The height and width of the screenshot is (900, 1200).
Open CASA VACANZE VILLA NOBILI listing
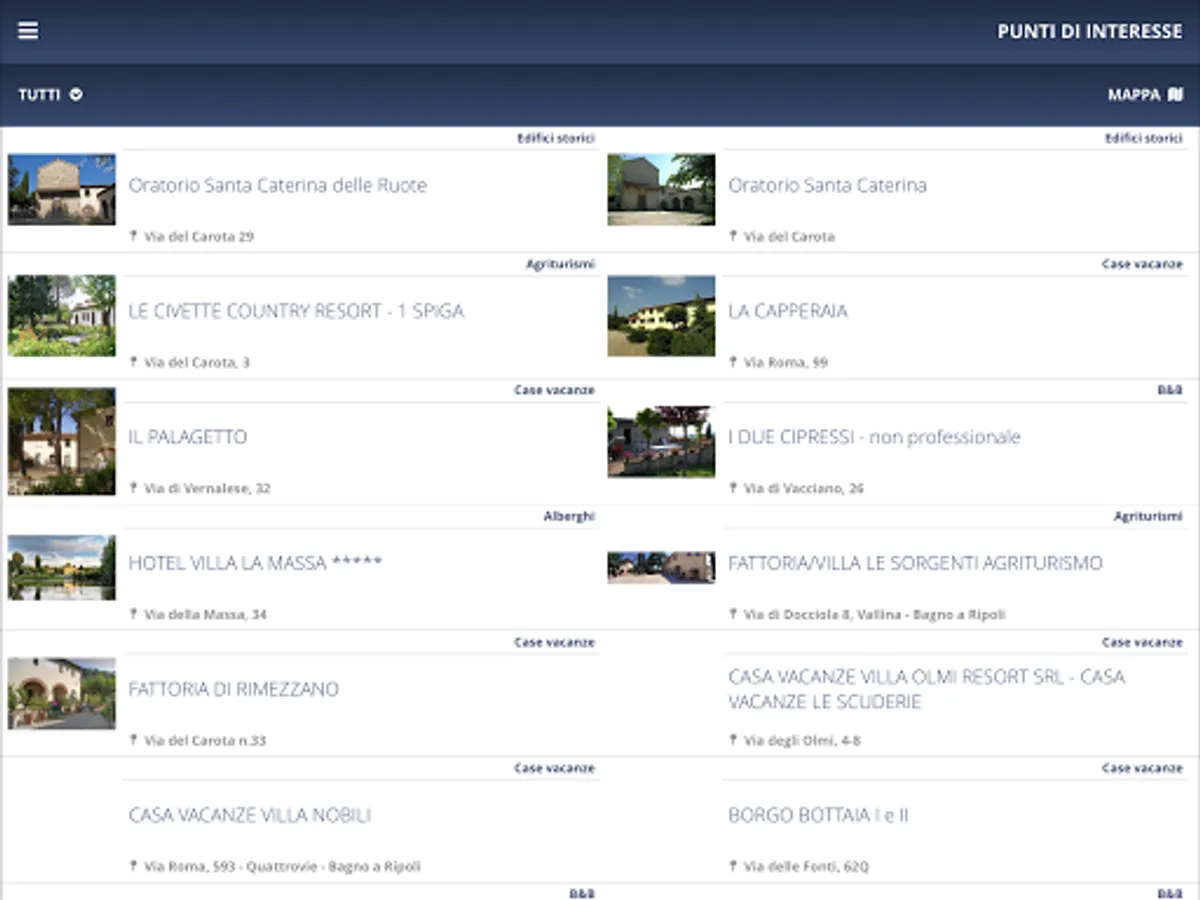[250, 815]
